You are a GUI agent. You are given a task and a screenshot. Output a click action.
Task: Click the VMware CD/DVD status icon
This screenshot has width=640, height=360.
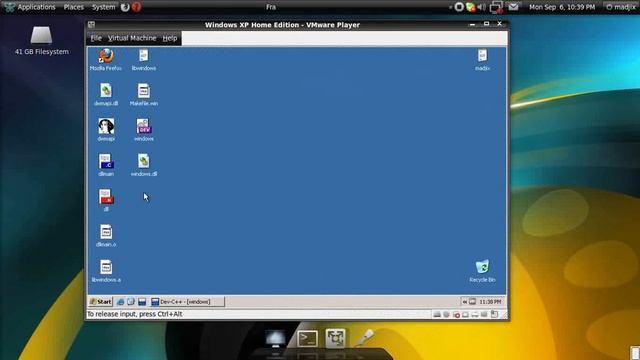pyautogui.click(x=447, y=314)
